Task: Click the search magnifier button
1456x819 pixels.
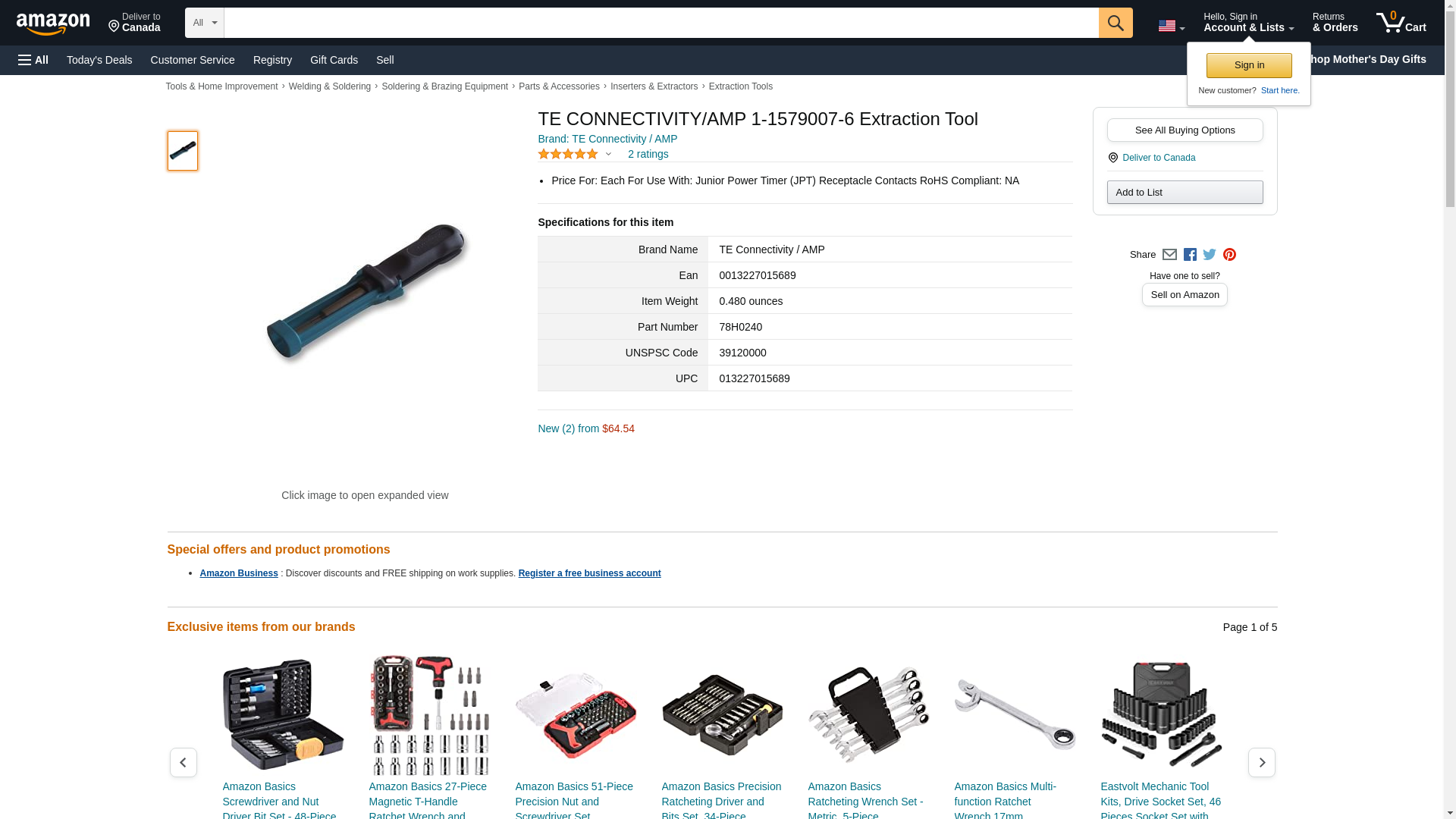Action: click(x=1115, y=23)
